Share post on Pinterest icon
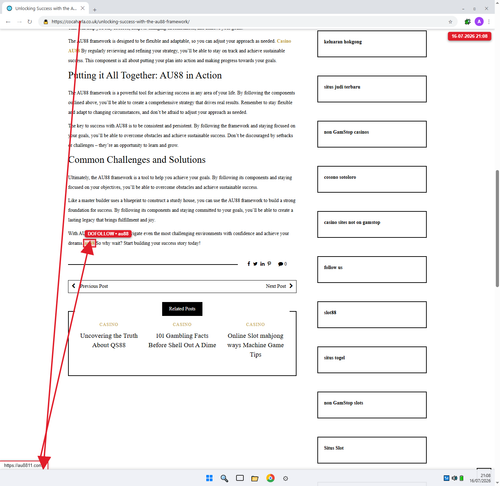 coord(269,264)
